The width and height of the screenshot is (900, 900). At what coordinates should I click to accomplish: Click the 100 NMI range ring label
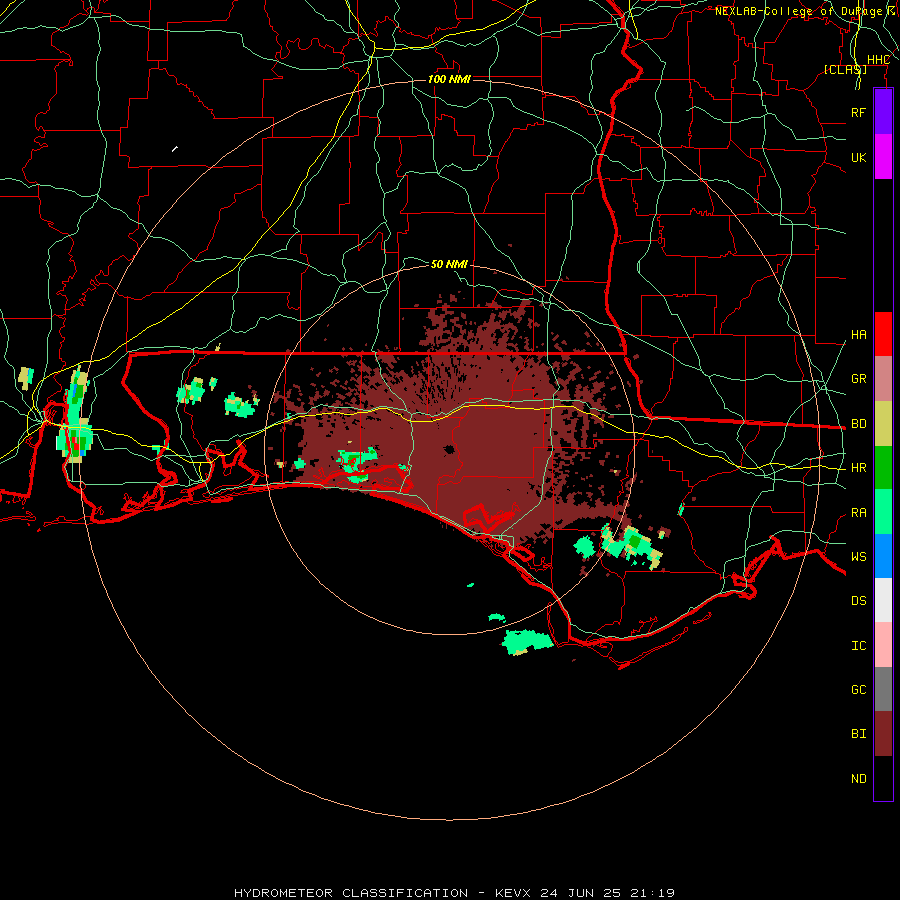pos(449,79)
